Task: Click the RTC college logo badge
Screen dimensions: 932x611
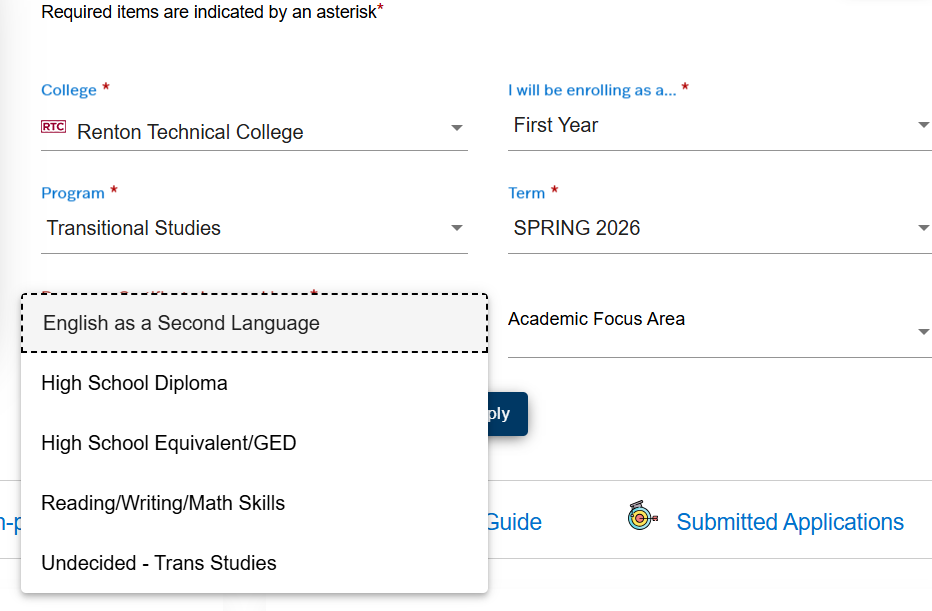Action: point(51,127)
